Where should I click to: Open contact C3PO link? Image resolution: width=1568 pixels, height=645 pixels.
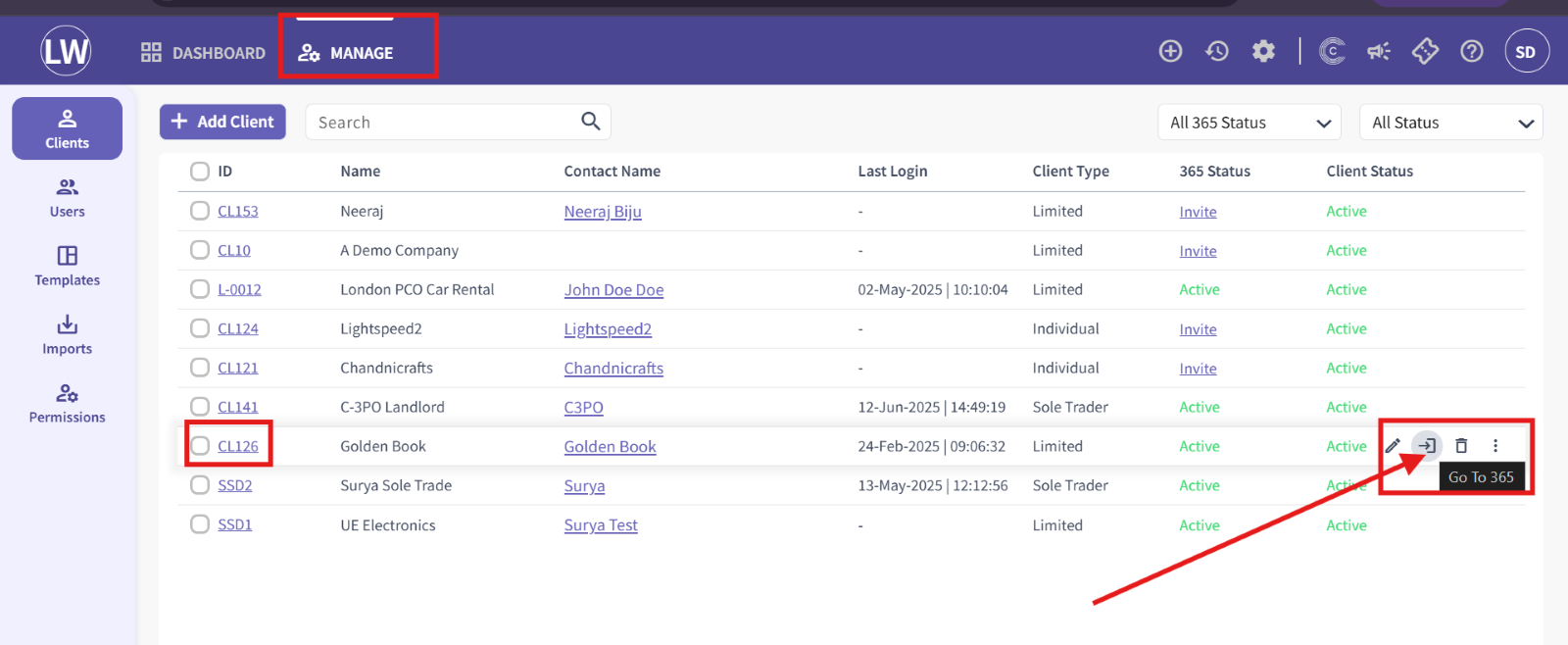583,408
